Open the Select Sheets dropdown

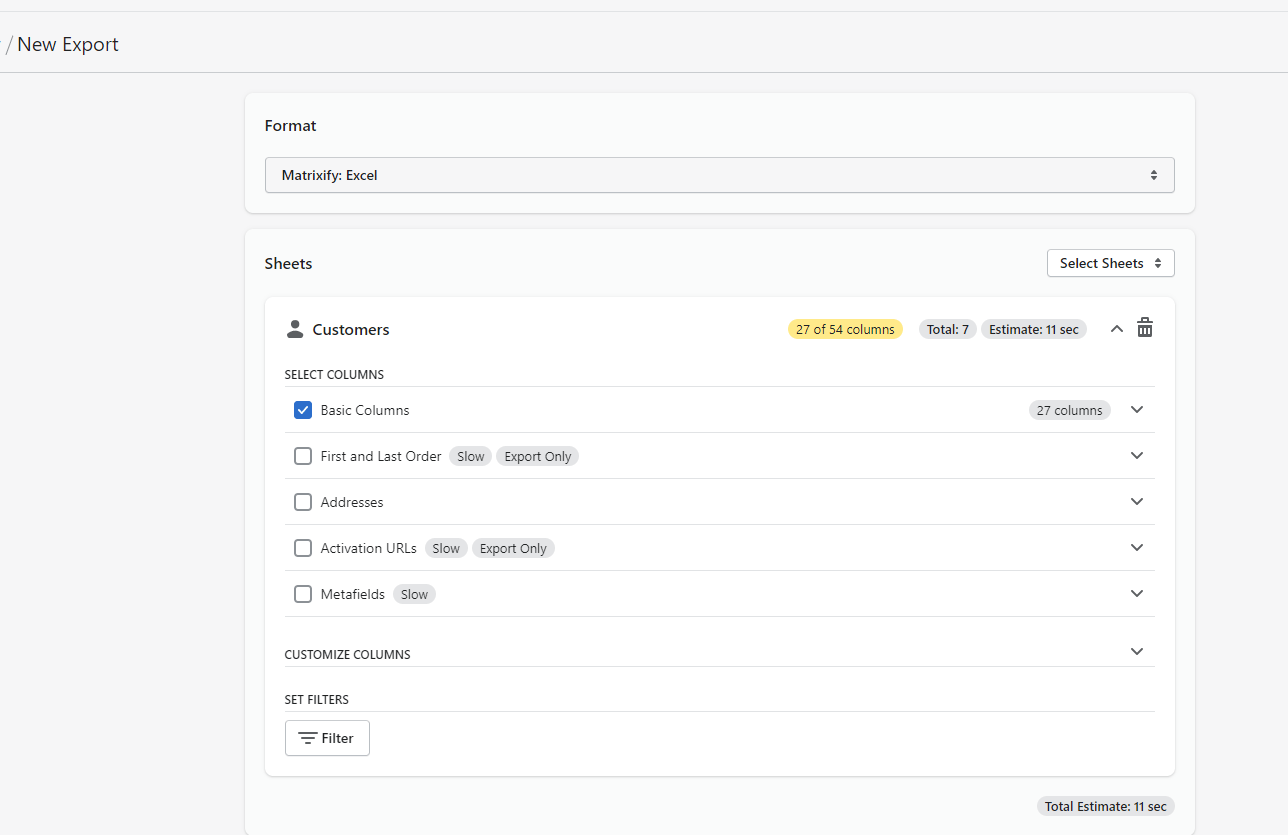[x=1110, y=263]
